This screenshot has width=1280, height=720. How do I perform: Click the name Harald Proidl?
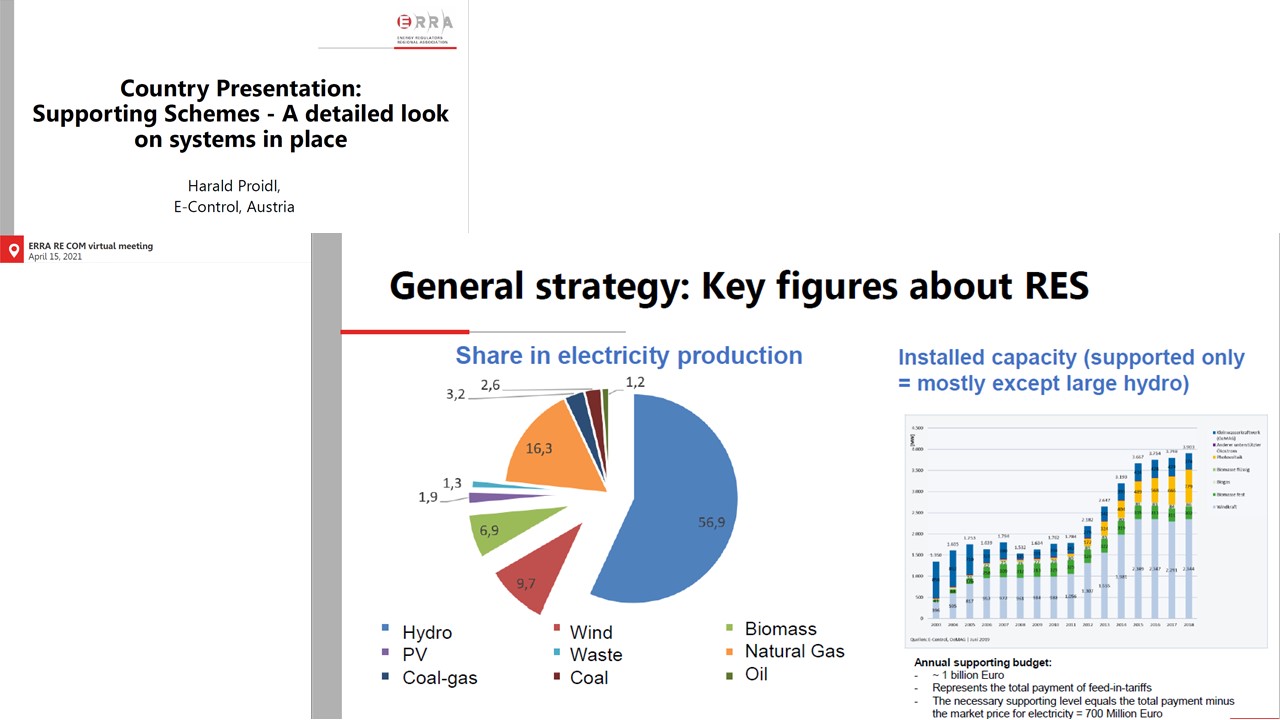pos(233,186)
